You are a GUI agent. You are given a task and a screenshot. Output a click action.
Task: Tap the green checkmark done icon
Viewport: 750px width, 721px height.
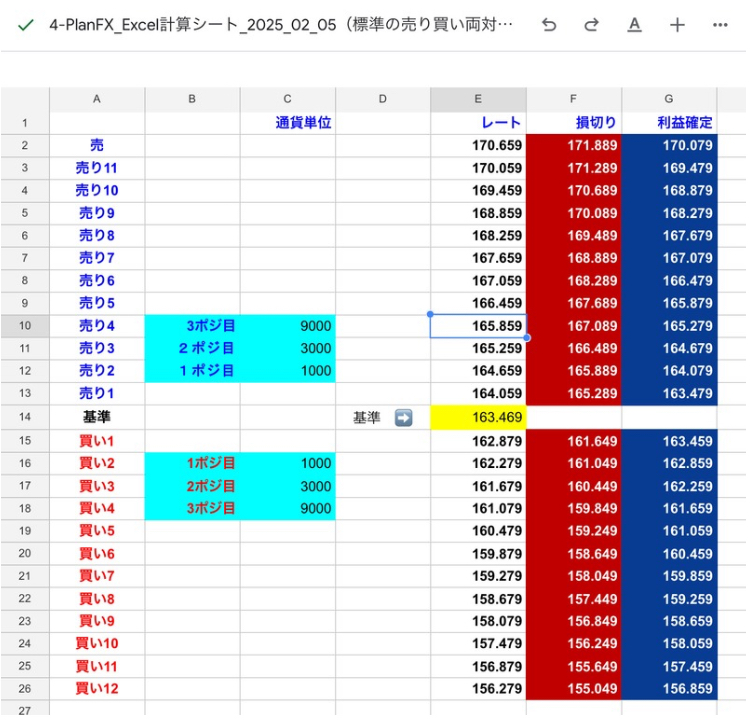pyautogui.click(x=25, y=25)
